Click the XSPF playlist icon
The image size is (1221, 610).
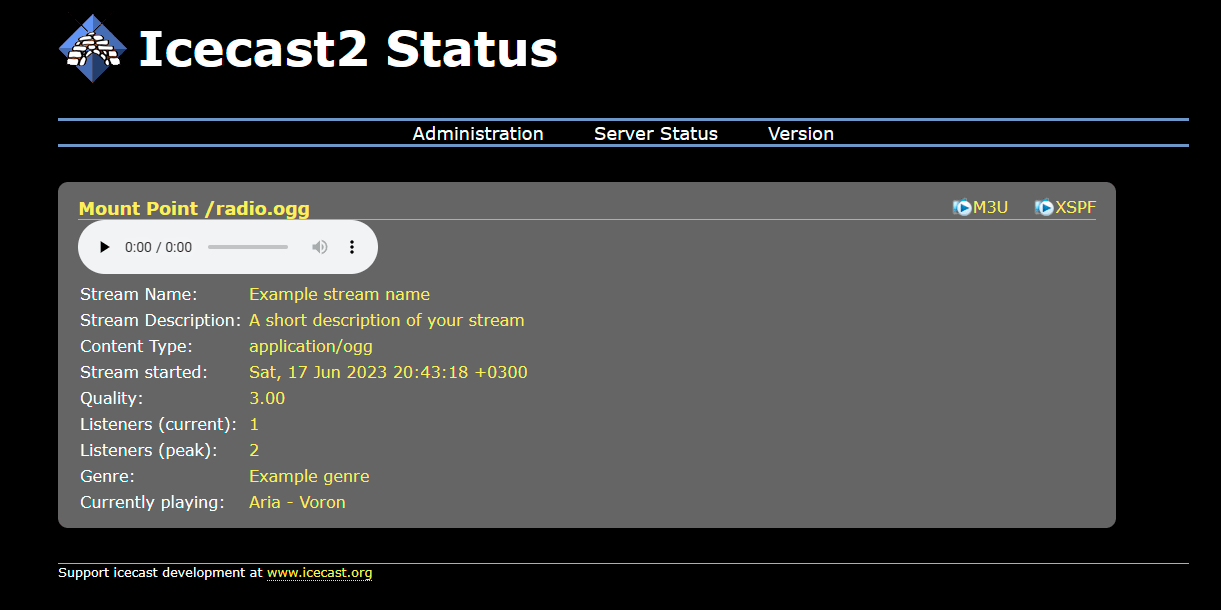point(1044,208)
